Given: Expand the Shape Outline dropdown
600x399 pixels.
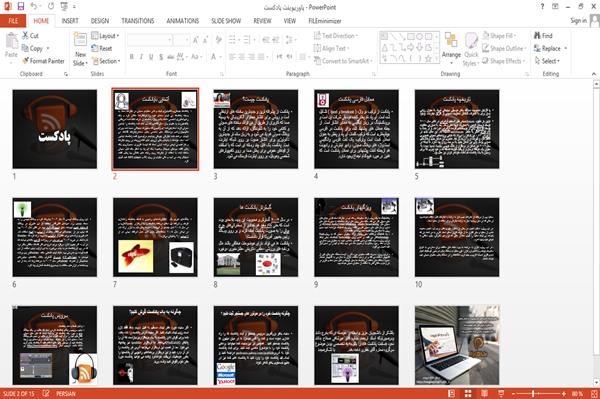Looking at the screenshot, I should tap(505, 48).
